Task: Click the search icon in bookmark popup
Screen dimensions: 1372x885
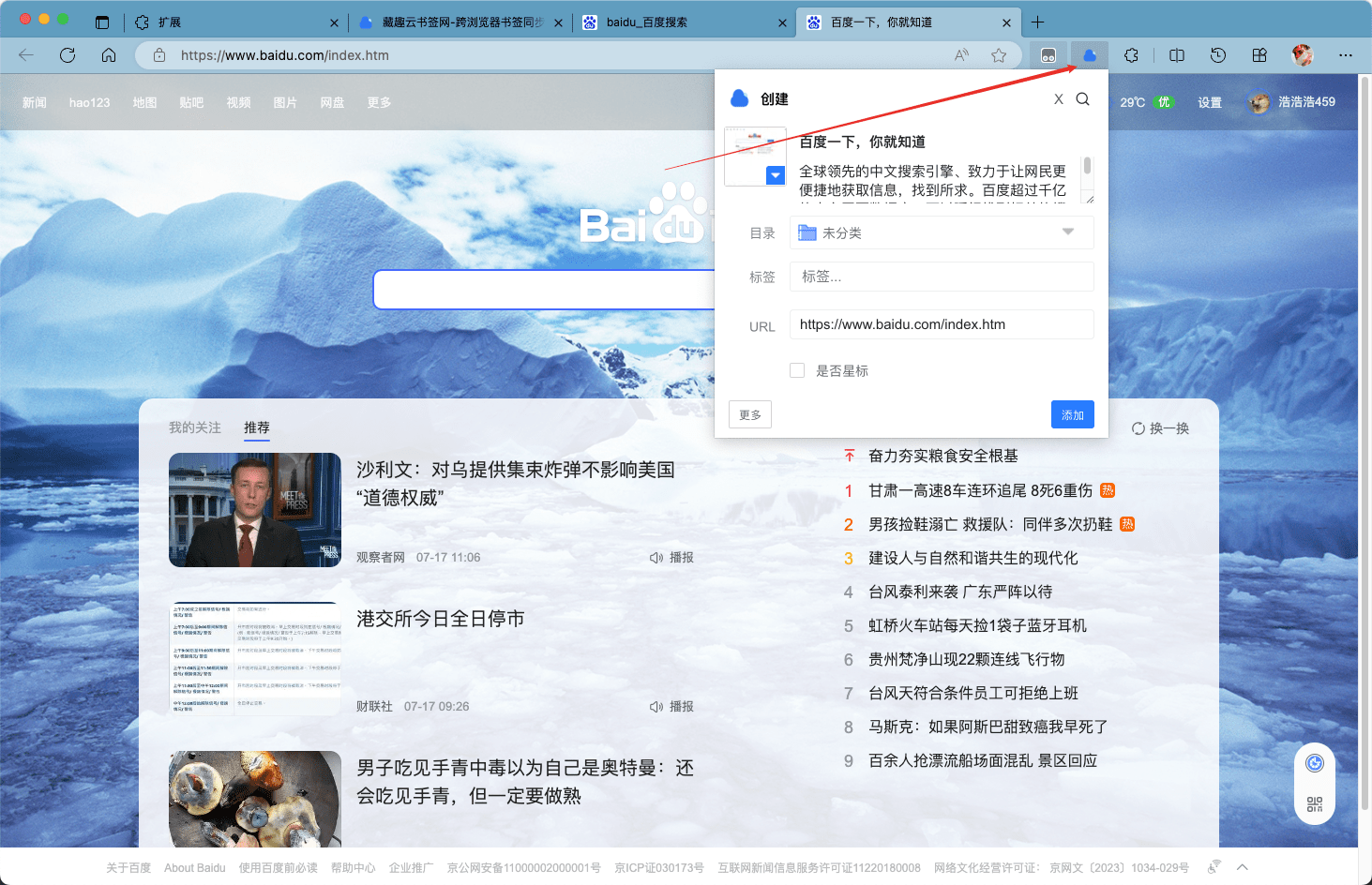Action: (x=1082, y=99)
